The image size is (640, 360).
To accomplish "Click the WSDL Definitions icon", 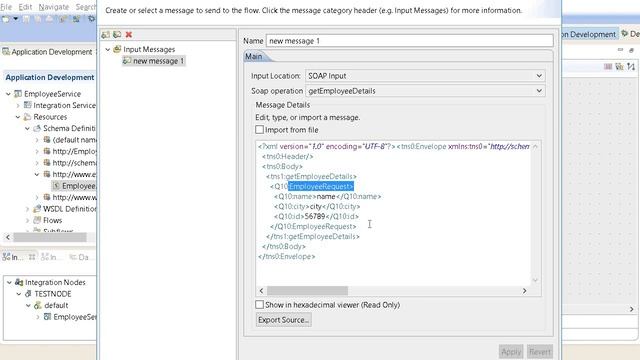I will point(37,209).
